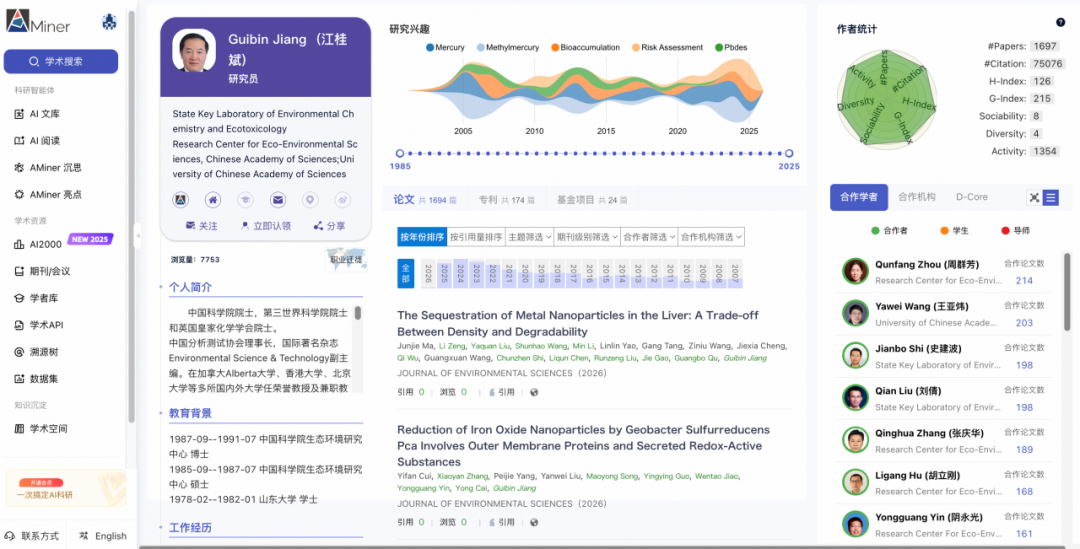The height and width of the screenshot is (549, 1080).
Task: Expand 合作机构筛选 dropdown
Action: (x=711, y=237)
